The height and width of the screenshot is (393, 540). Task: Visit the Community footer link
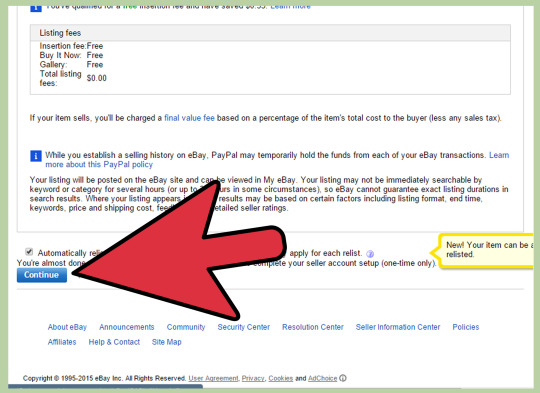click(x=186, y=327)
